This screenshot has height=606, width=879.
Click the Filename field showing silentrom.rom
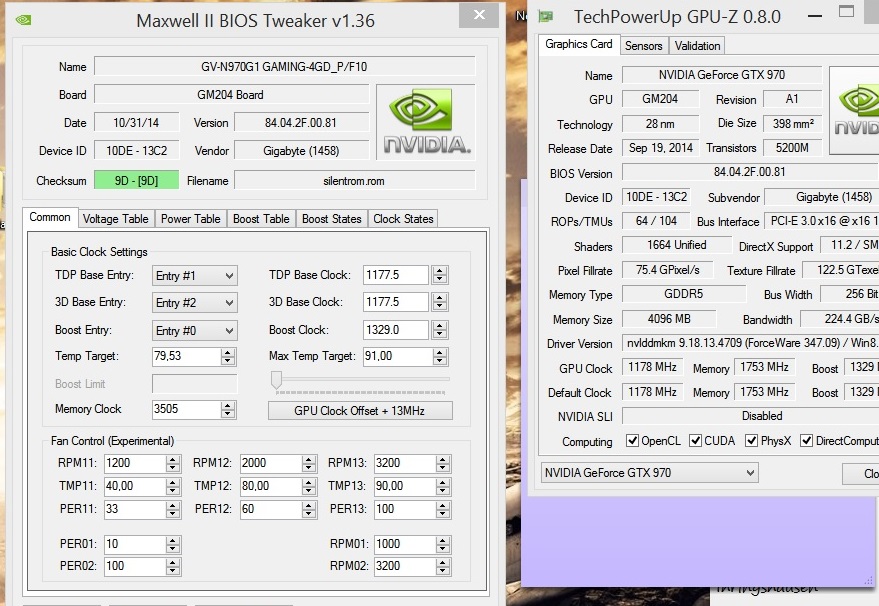354,181
